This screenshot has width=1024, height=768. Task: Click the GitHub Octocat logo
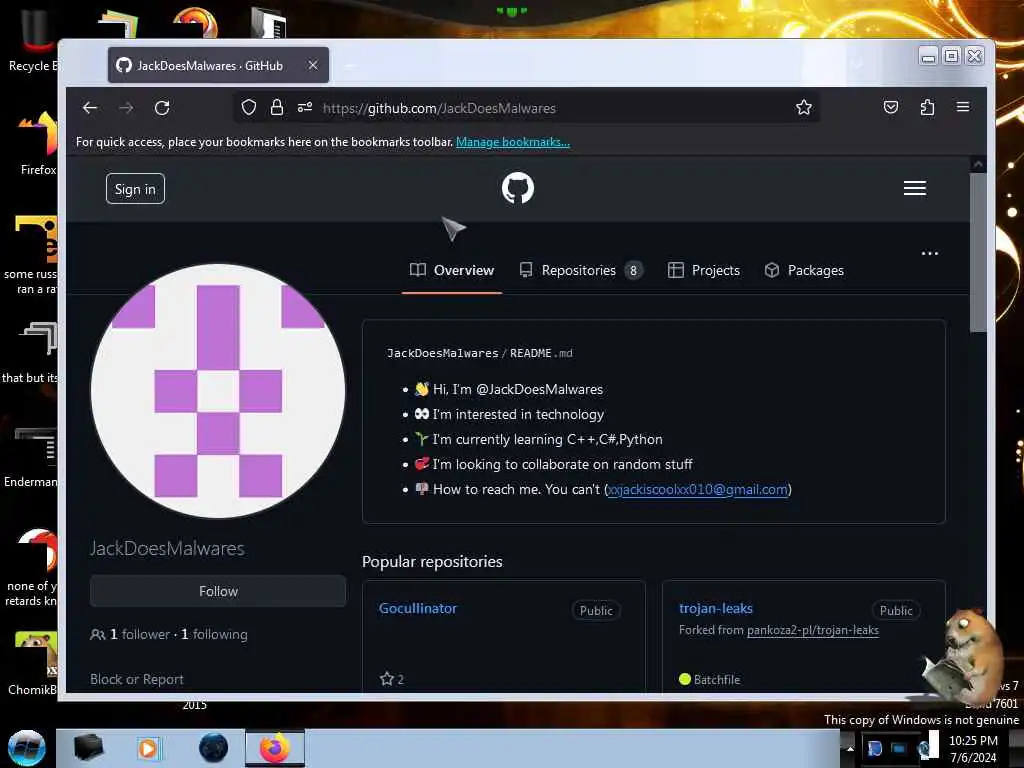518,189
